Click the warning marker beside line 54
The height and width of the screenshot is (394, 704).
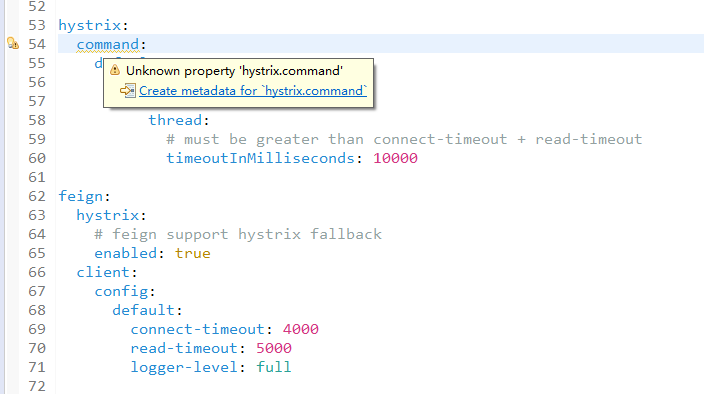(13, 44)
